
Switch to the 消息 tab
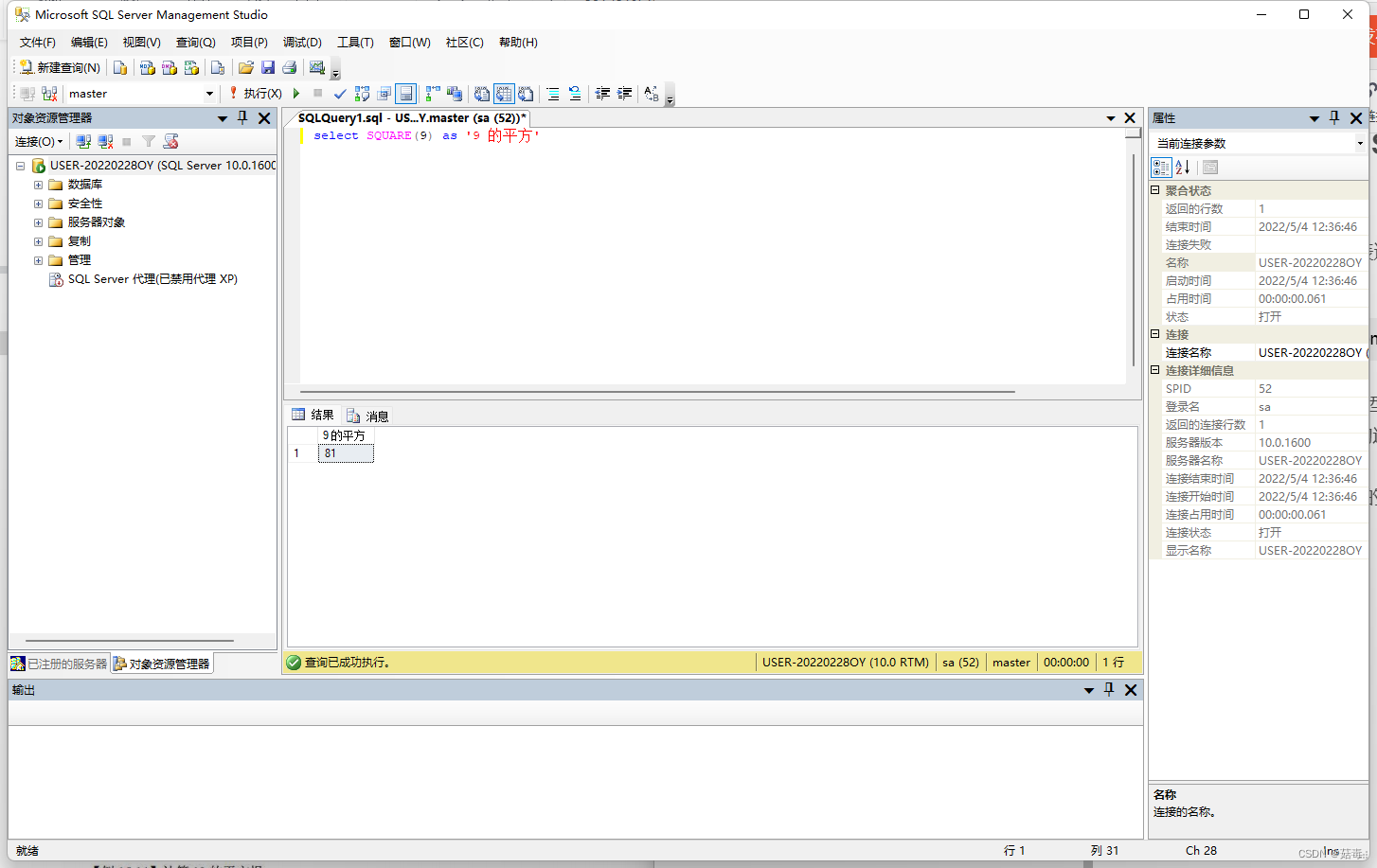tap(367, 416)
